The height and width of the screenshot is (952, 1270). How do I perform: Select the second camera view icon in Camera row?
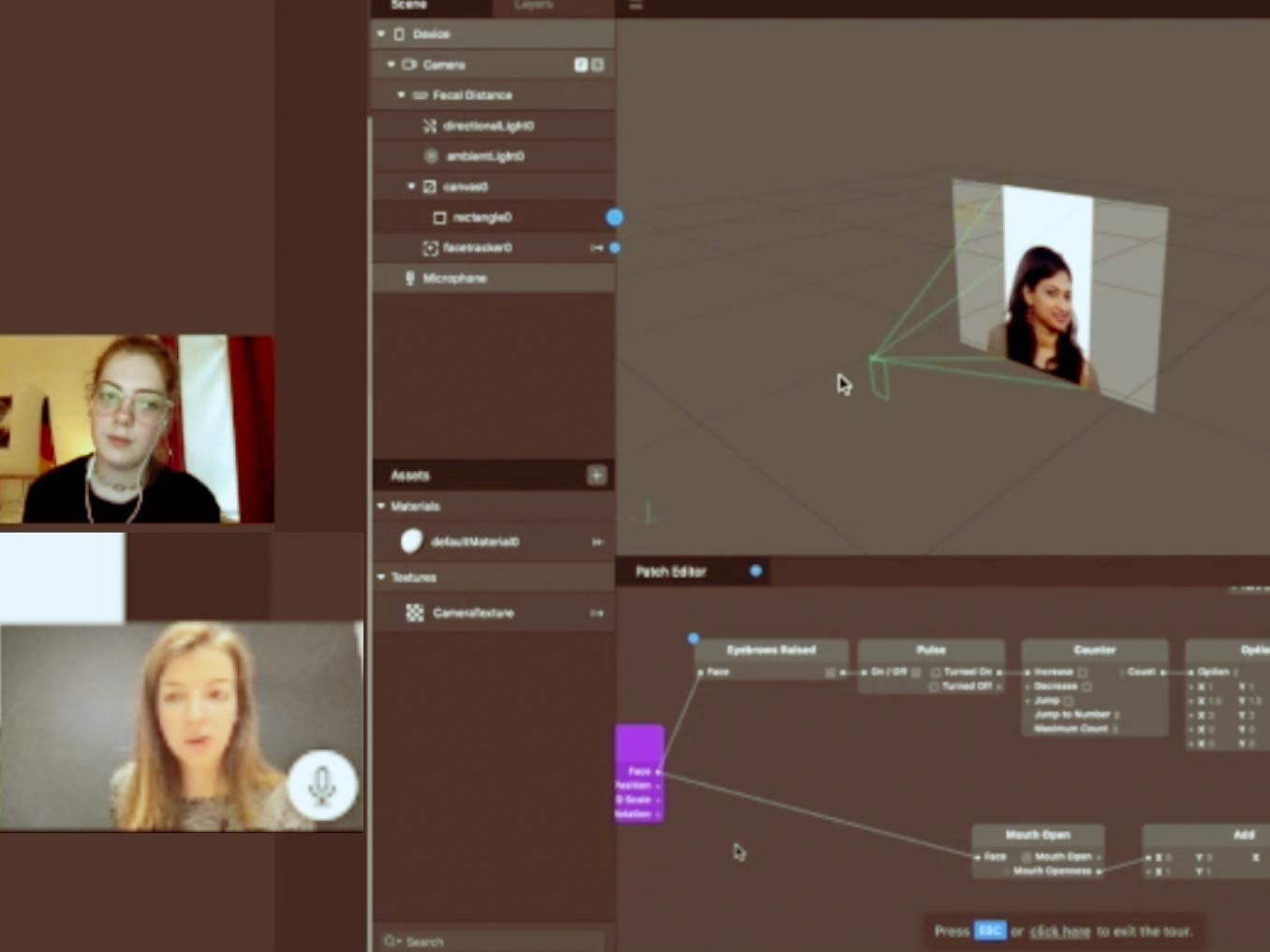tap(598, 65)
